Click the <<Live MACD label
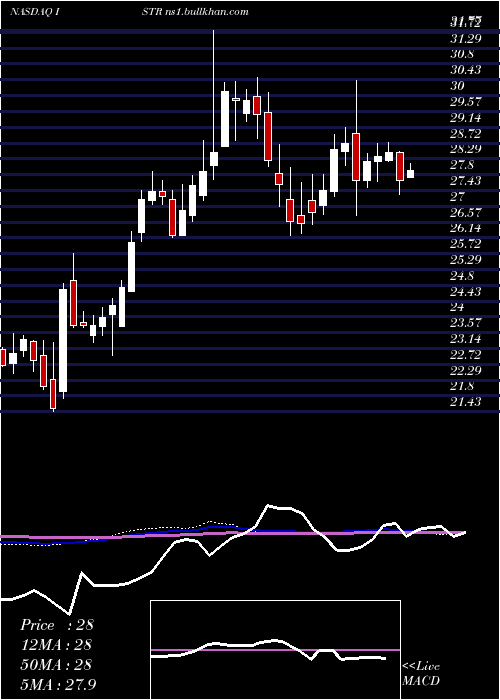Viewport: 500px width, 700px height. coord(421,673)
